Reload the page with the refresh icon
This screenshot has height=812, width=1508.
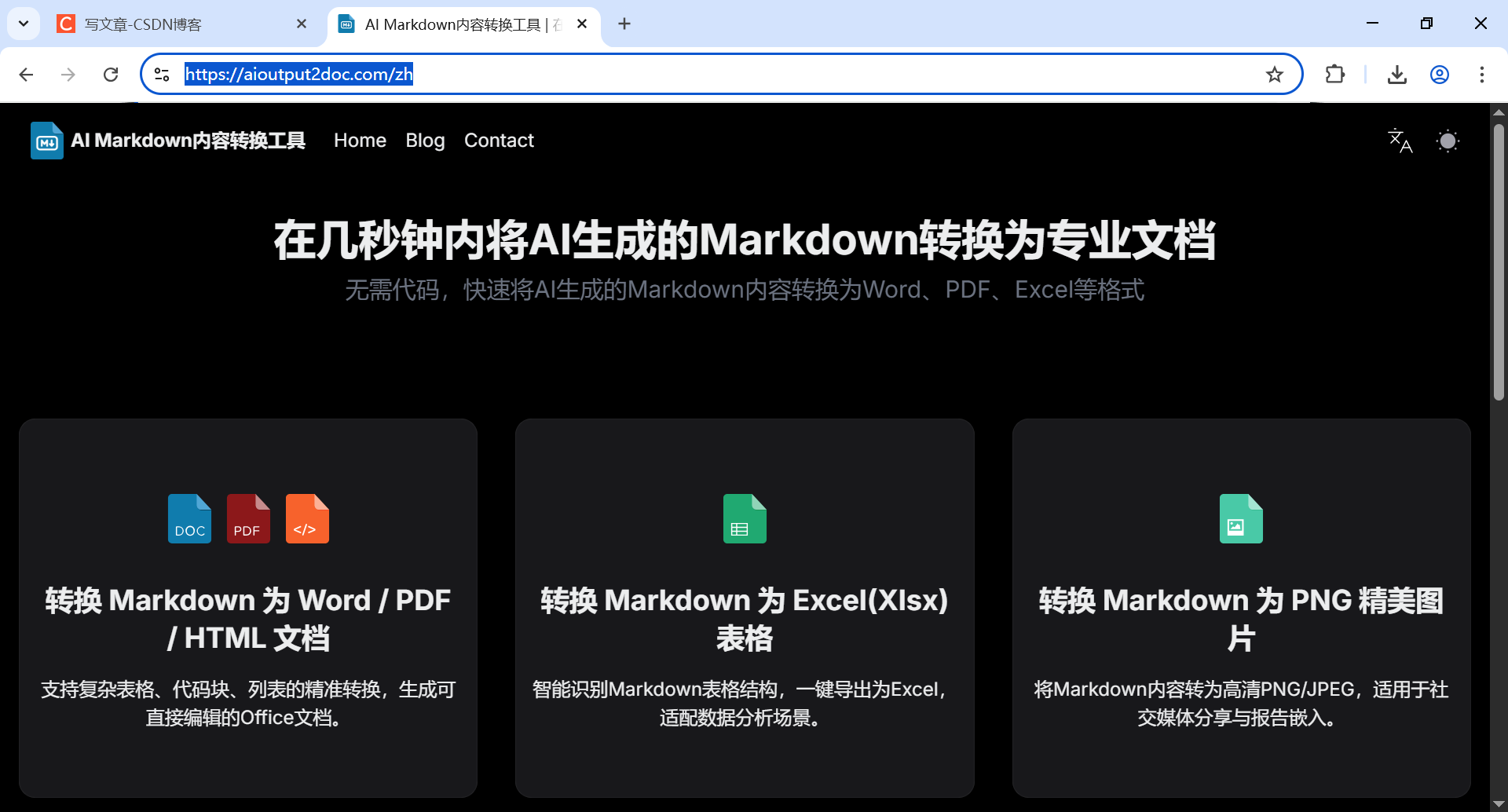(111, 75)
